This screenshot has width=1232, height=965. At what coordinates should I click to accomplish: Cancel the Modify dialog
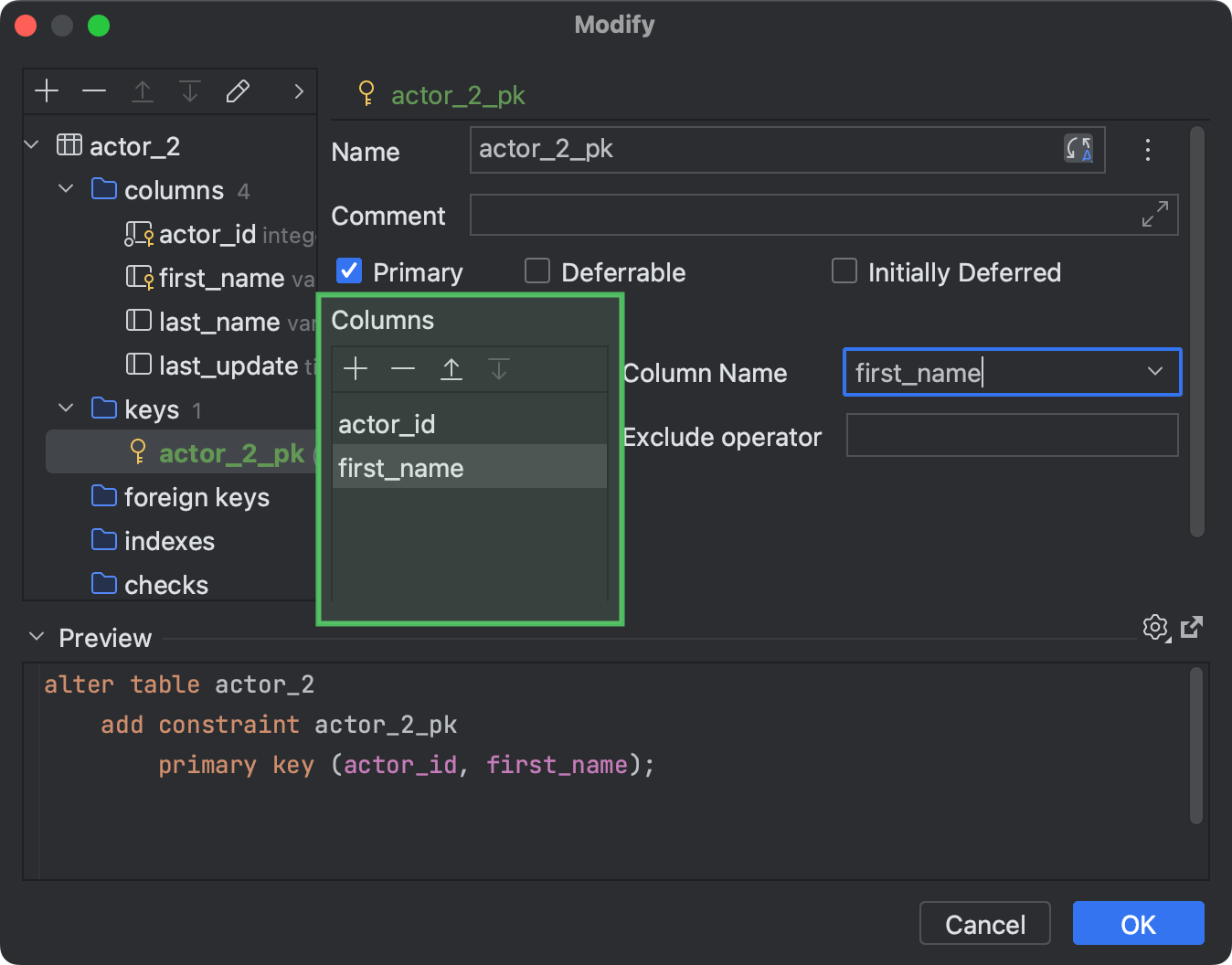(984, 923)
